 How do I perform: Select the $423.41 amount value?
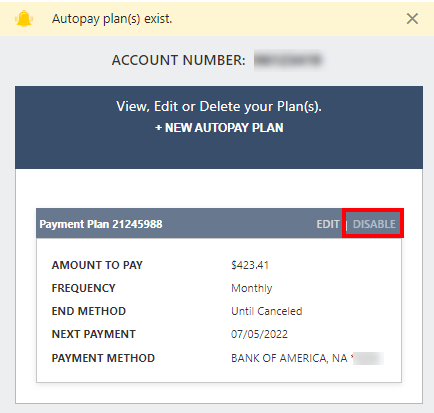pos(250,265)
